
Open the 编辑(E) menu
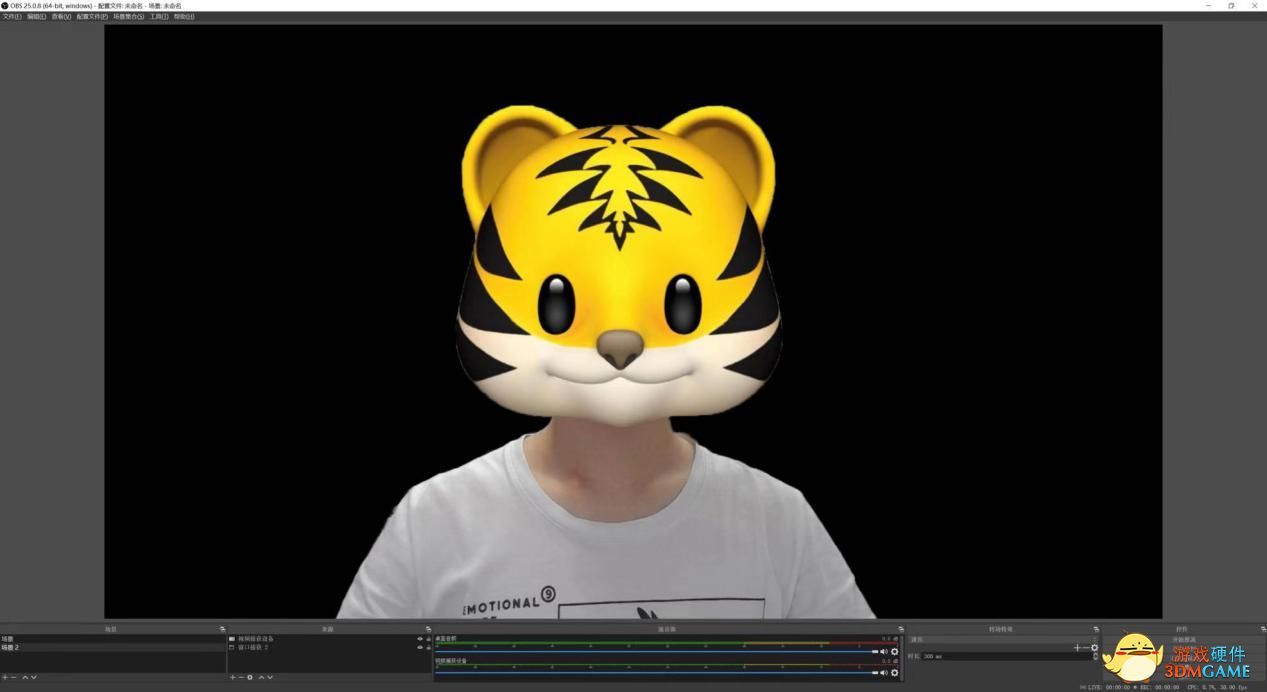tap(36, 17)
